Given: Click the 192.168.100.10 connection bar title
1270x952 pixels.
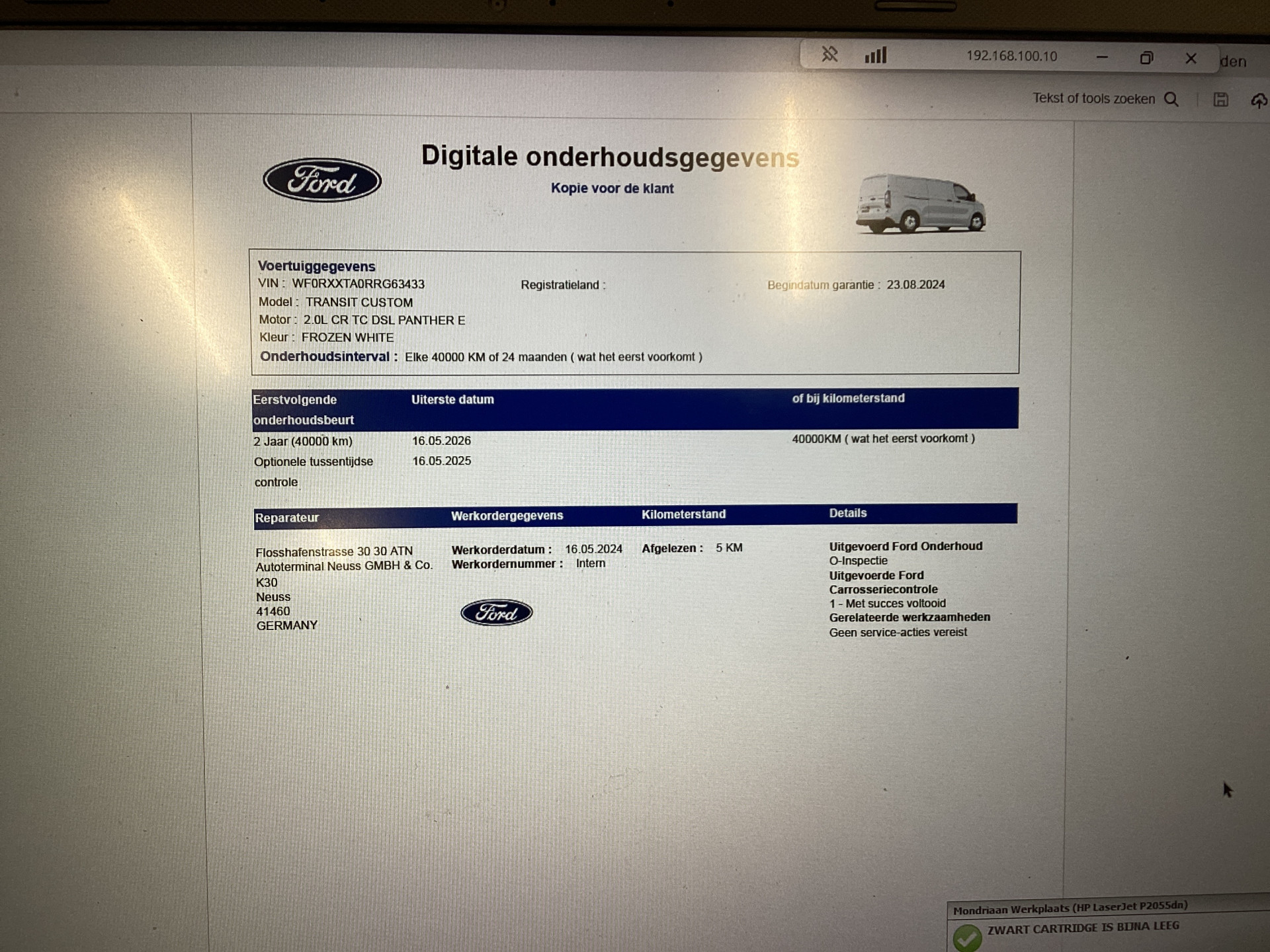Looking at the screenshot, I should [x=1011, y=56].
